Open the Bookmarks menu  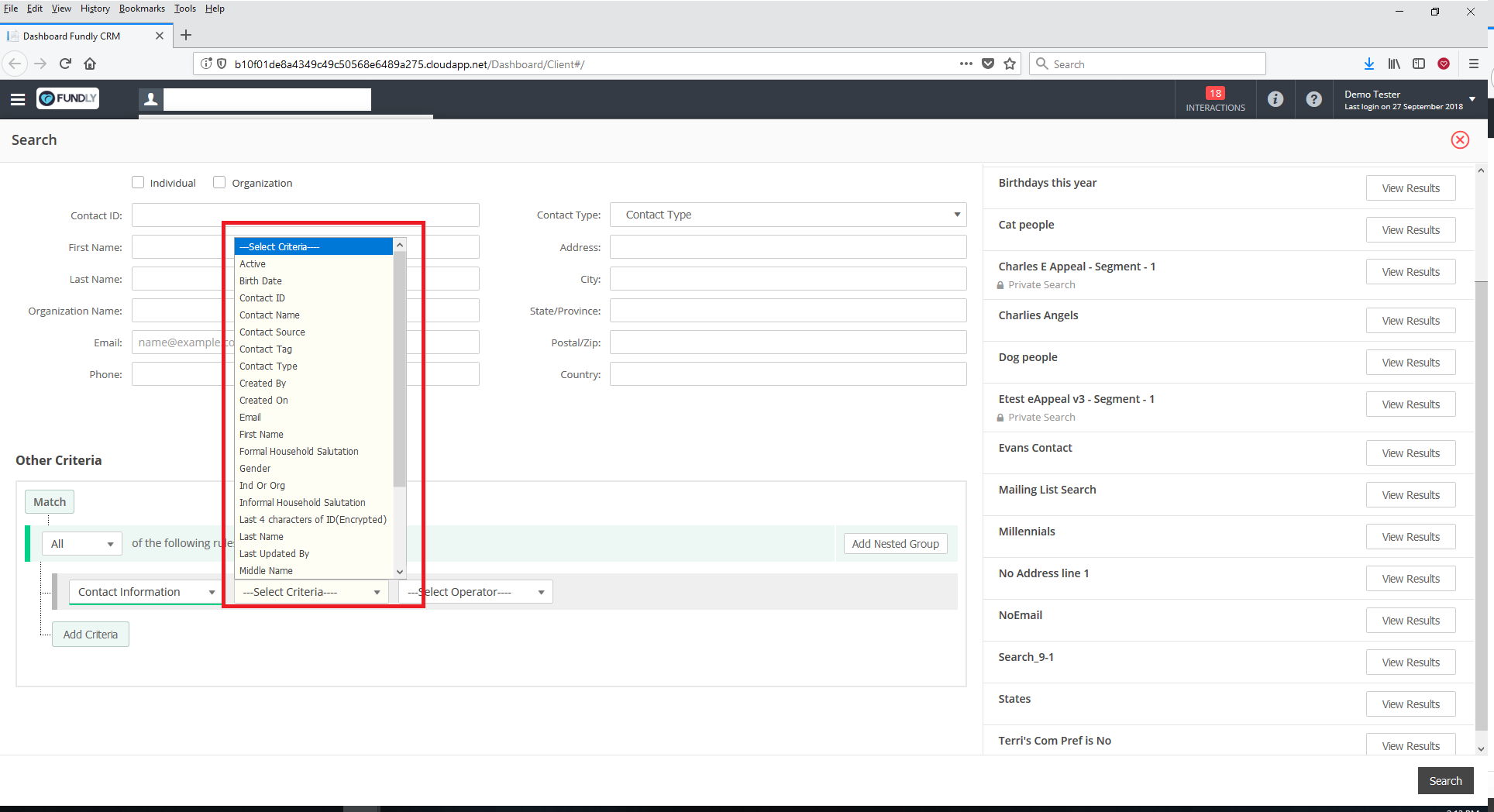coord(142,9)
